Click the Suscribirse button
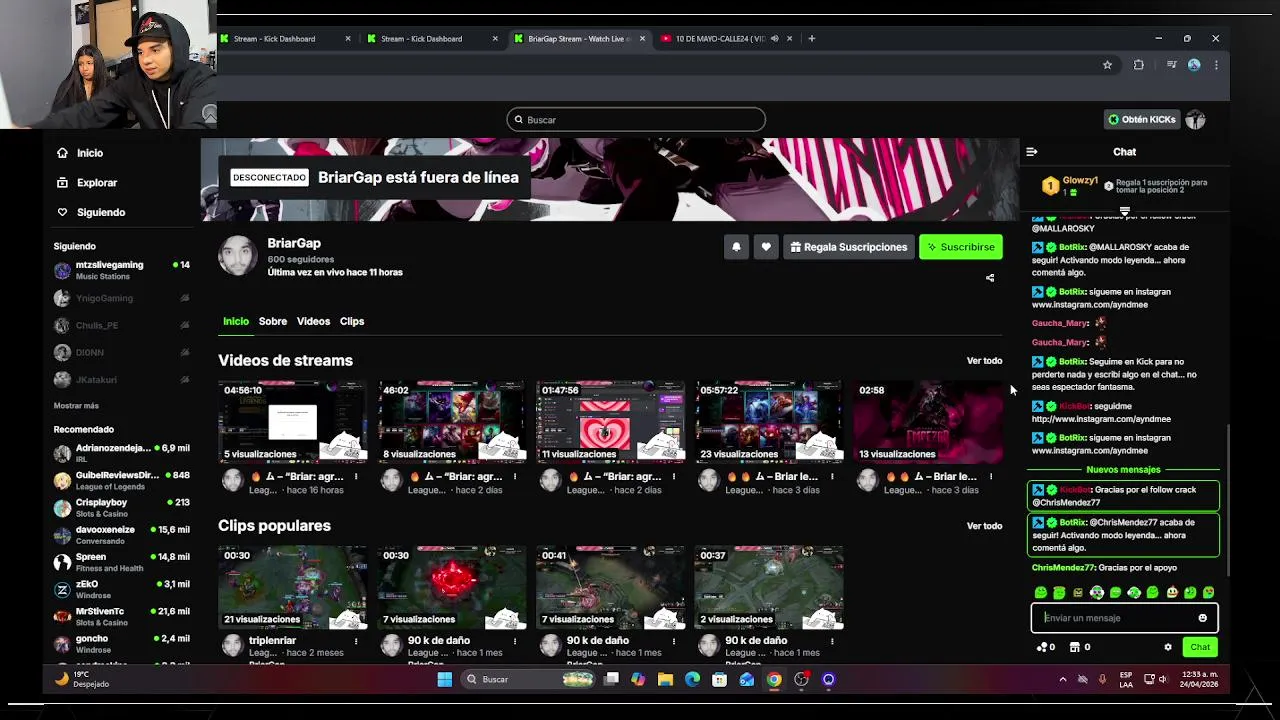Screen dimensions: 1280x720 coord(961,247)
